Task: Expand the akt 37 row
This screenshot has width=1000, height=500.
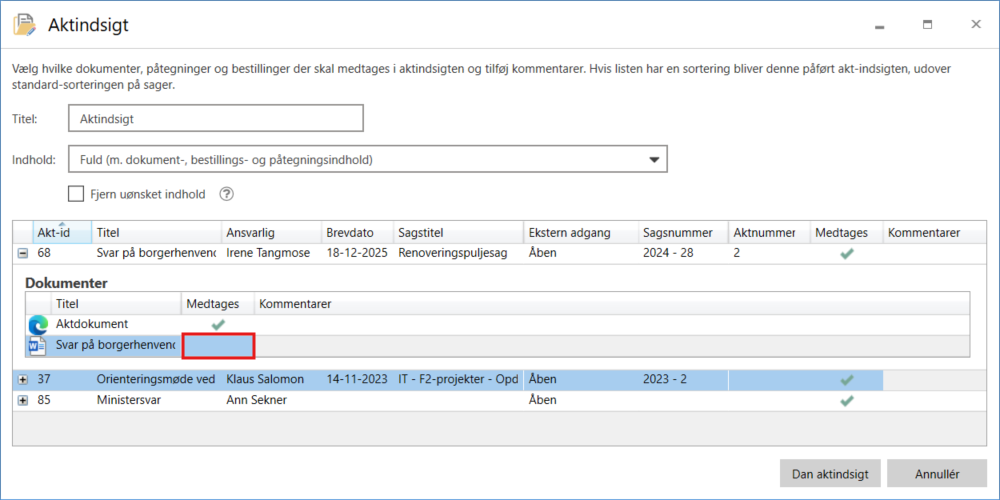Action: tap(23, 380)
